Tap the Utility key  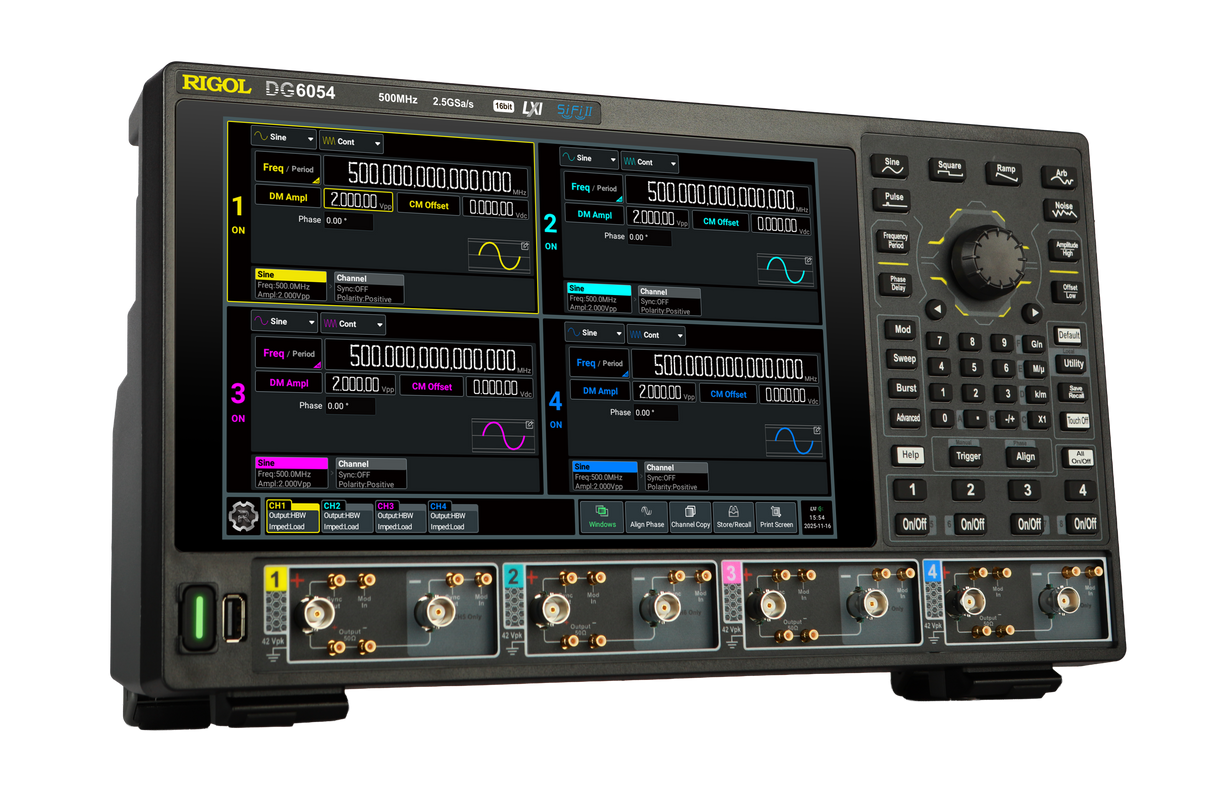1073,364
